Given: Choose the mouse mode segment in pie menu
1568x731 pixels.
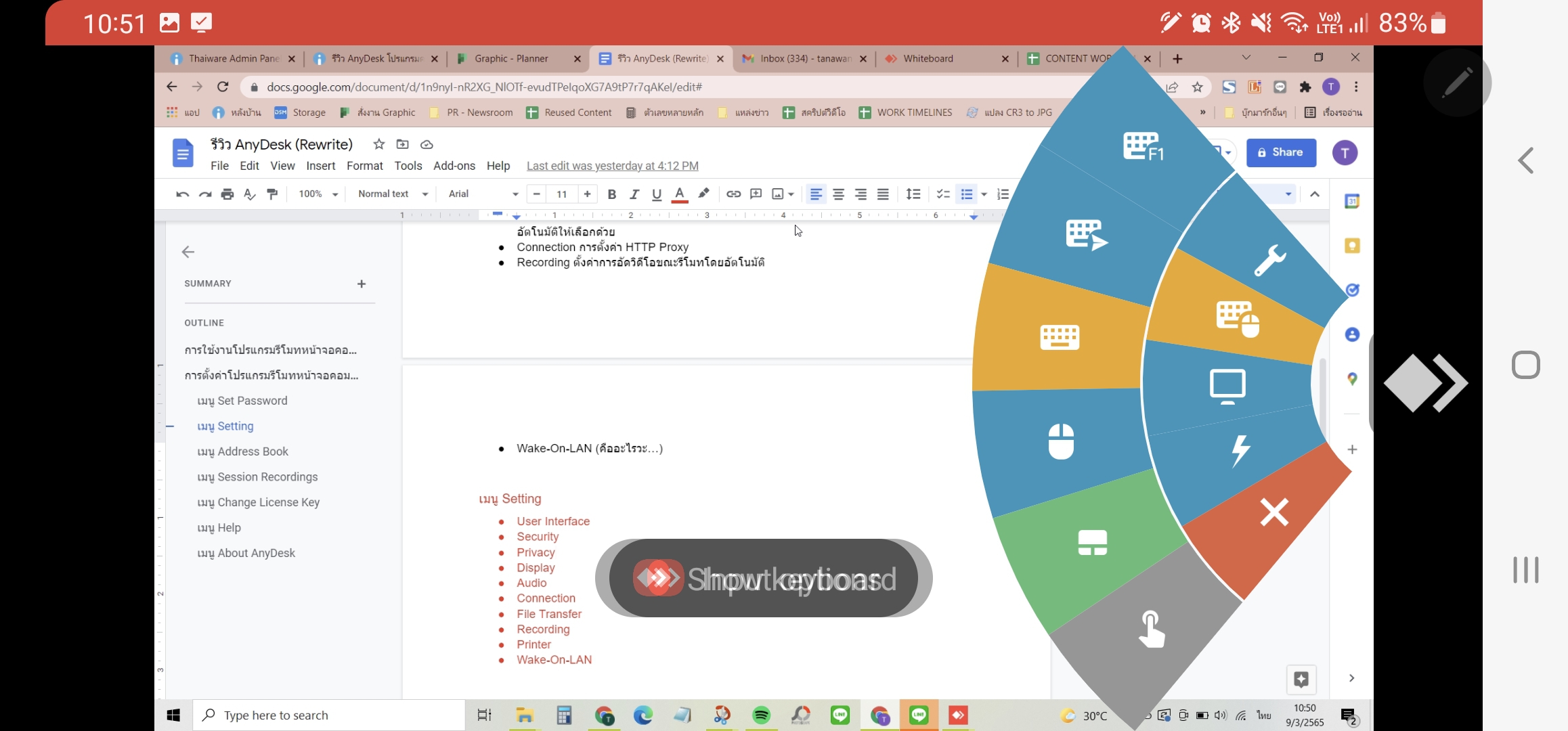Looking at the screenshot, I should pos(1061,441).
